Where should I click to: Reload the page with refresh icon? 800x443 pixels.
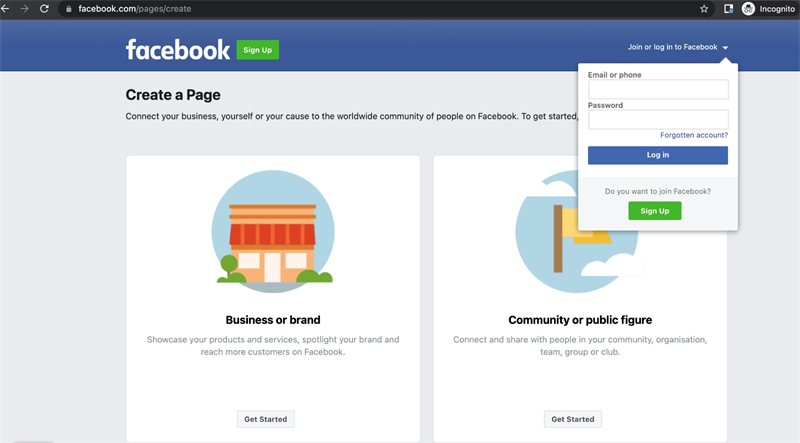tap(44, 9)
